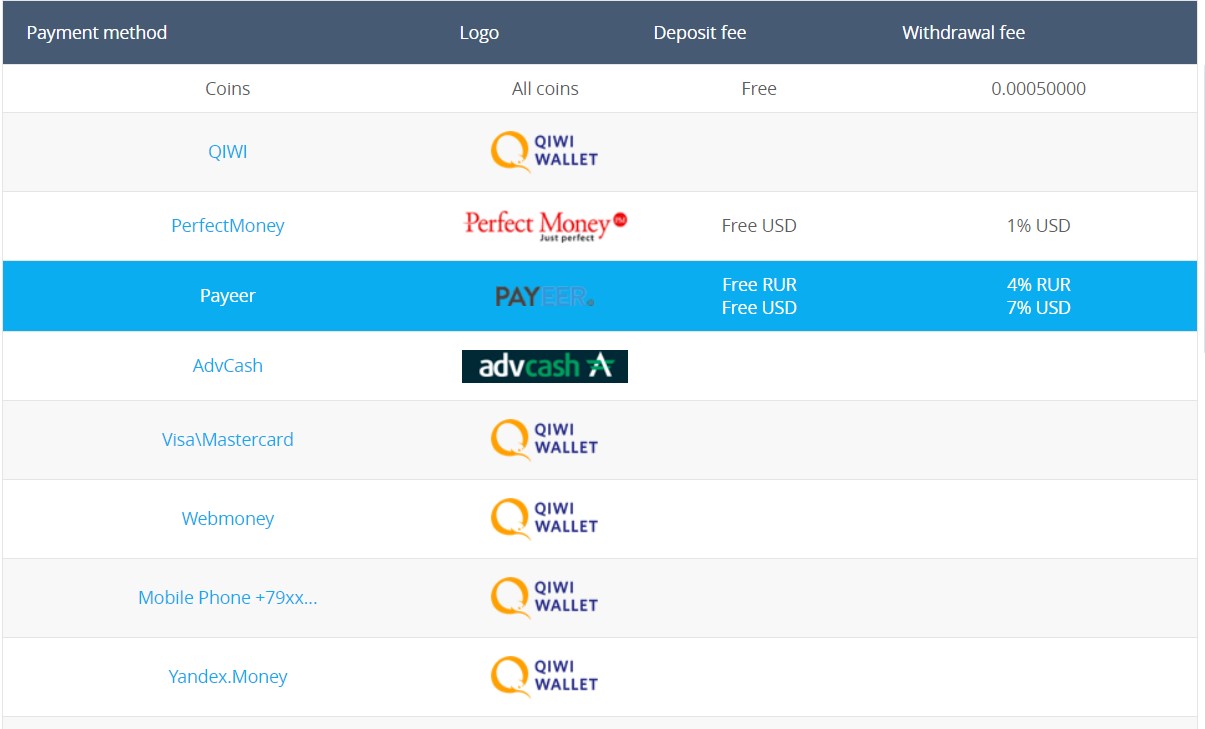
Task: Click the advcash logo
Action: (x=545, y=366)
